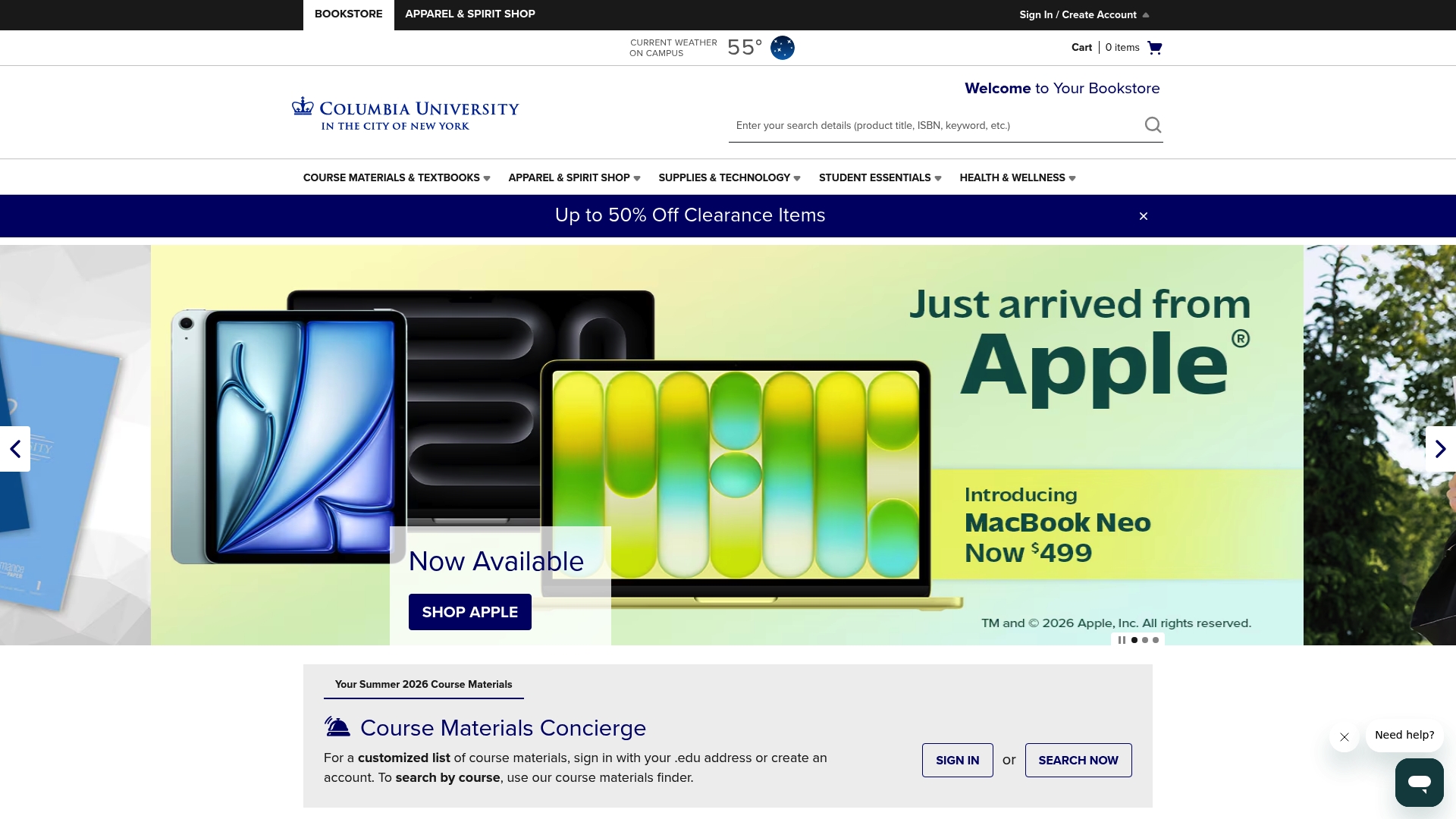
Task: Select Your Summer 2026 Course Materials tab
Action: click(424, 684)
